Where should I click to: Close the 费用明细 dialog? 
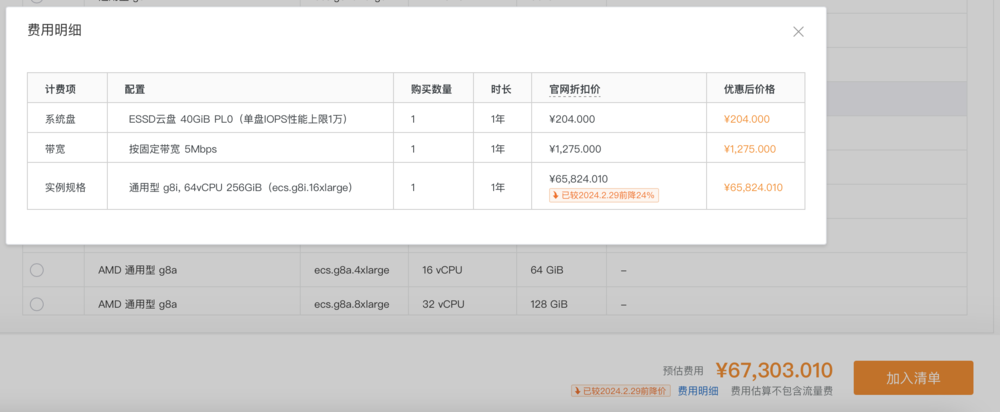[x=798, y=31]
